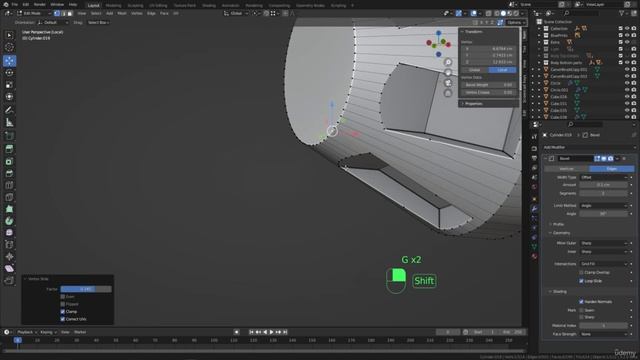Click the Options button in viewport header
640x360 pixels.
click(x=515, y=22)
